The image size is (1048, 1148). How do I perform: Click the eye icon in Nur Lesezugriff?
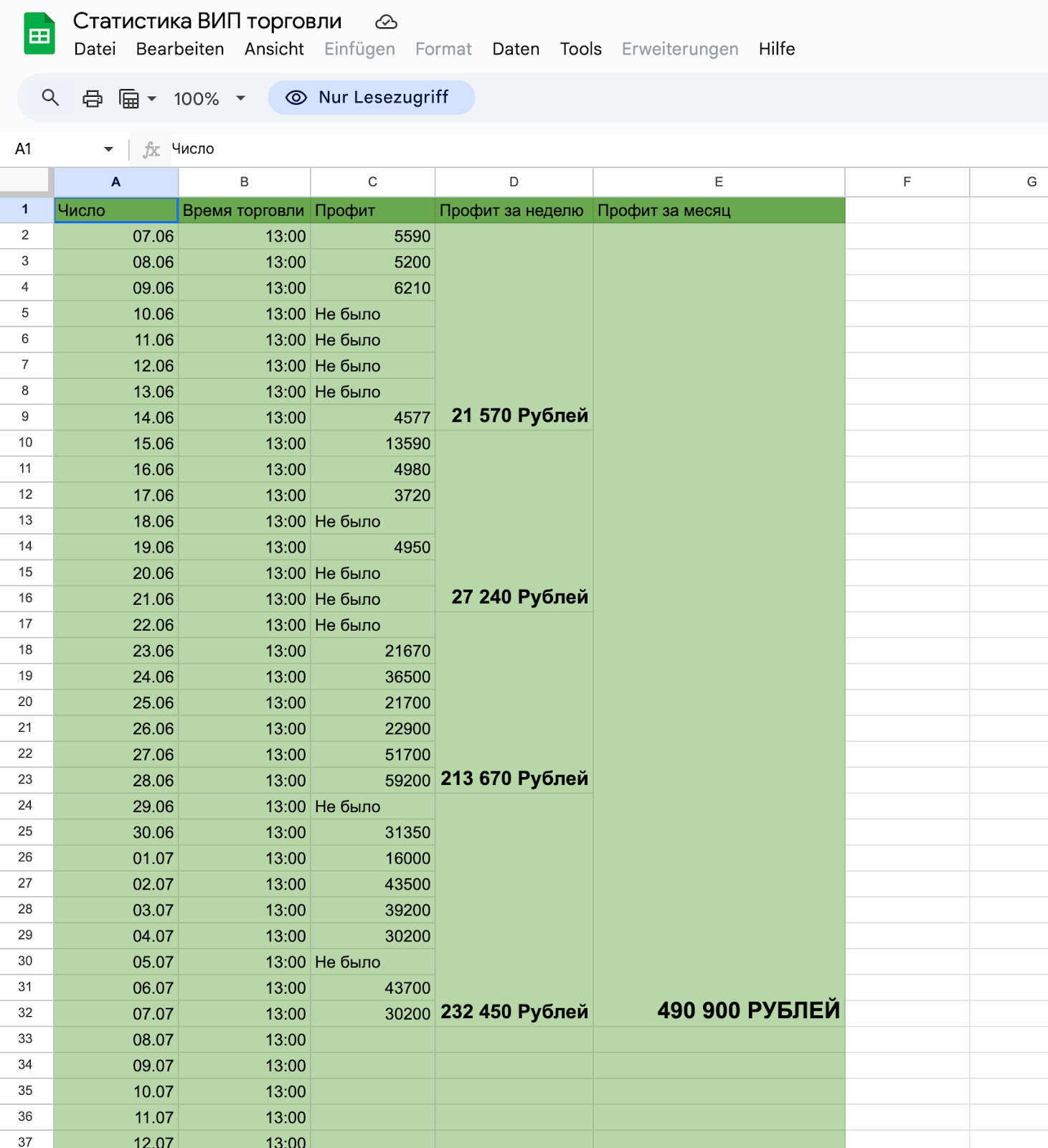pos(296,98)
